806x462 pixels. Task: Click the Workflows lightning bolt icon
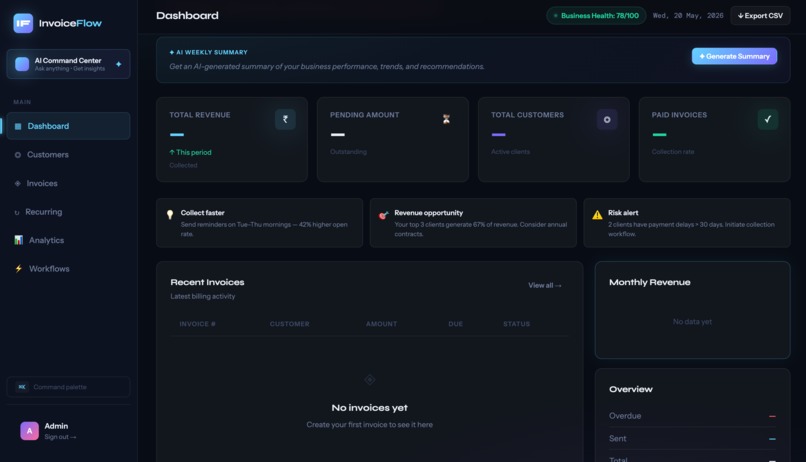click(x=19, y=269)
